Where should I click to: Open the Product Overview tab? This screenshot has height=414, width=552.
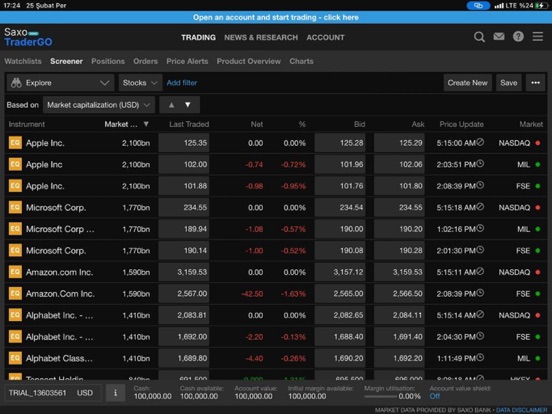click(249, 61)
